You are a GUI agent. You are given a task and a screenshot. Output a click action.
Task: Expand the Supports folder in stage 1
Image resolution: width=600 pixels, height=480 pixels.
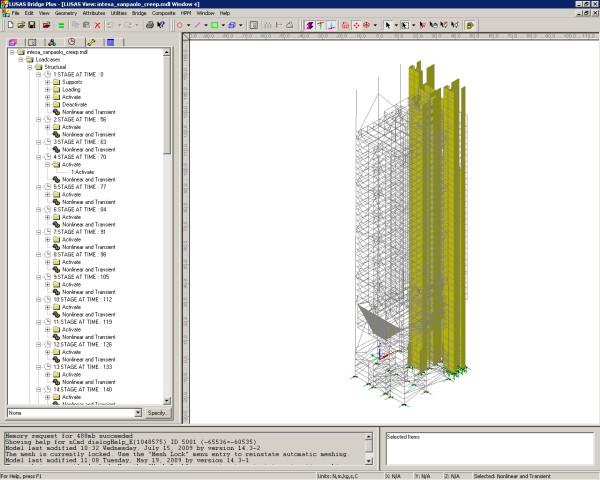point(46,81)
